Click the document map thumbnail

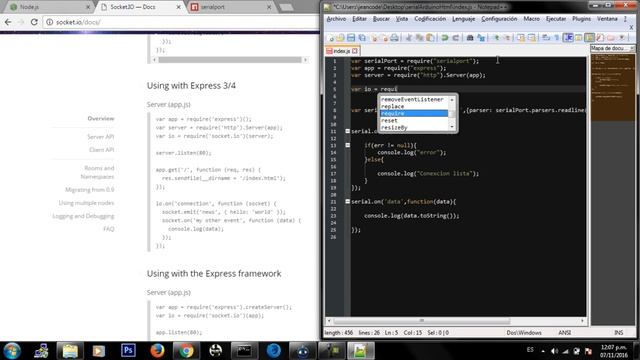tap(613, 88)
